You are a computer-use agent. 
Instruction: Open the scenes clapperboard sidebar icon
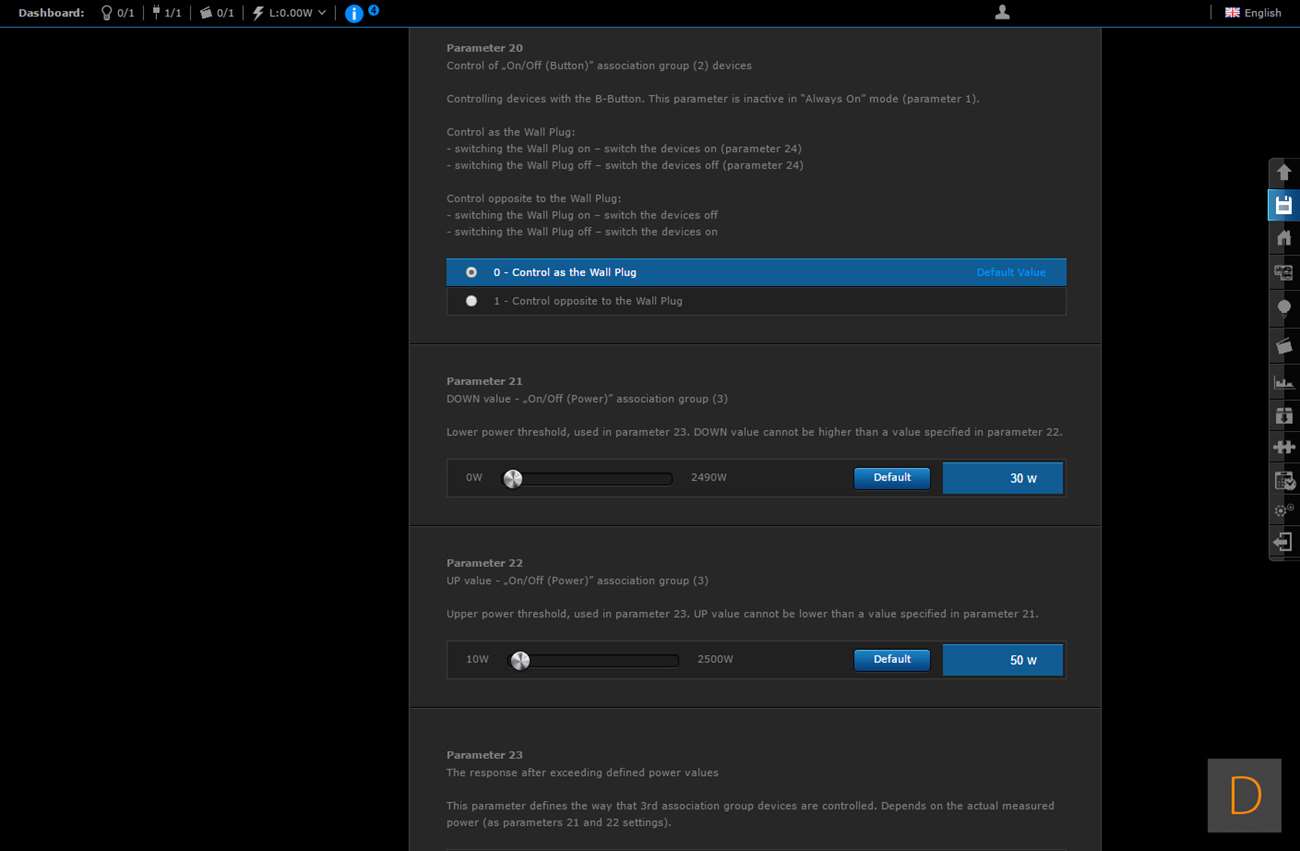1284,346
